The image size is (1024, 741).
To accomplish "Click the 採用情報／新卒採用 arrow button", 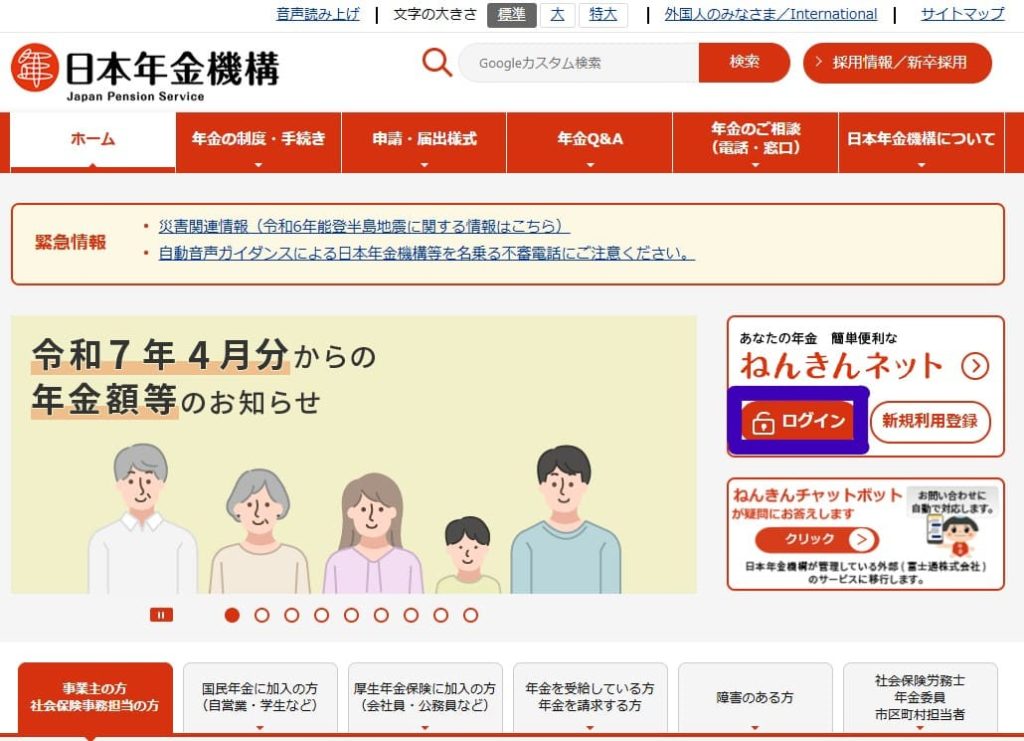I will (x=897, y=63).
